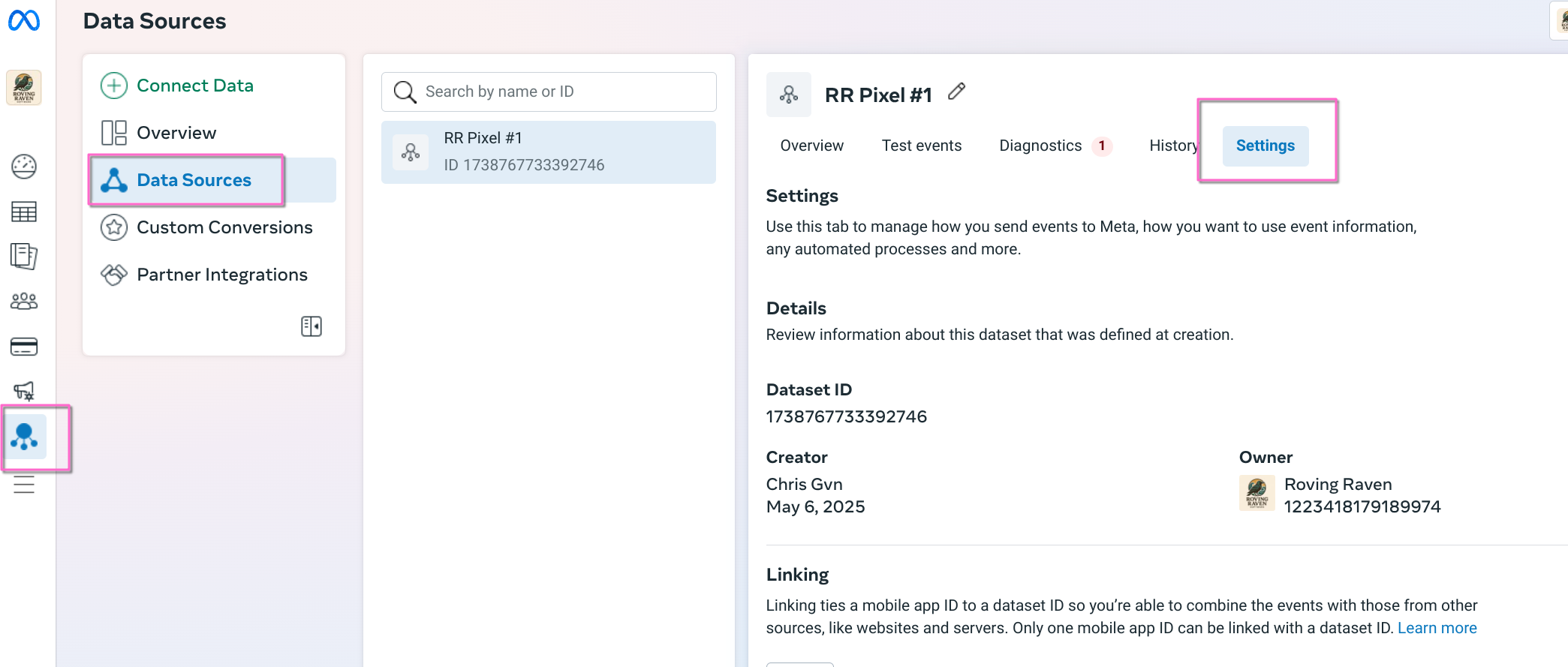Click the Meta logo icon

[x=24, y=20]
